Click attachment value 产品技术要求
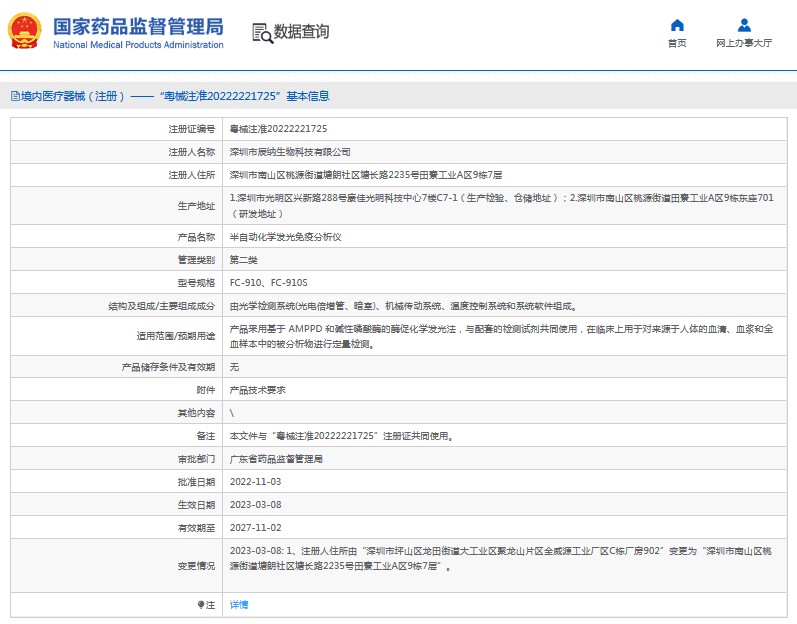Screen dimensions: 797x624 tap(257, 390)
